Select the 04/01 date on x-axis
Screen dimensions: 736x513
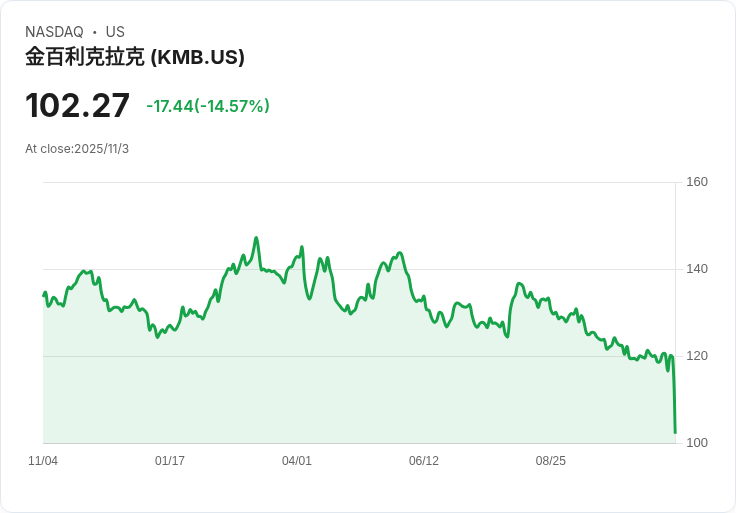pyautogui.click(x=297, y=461)
